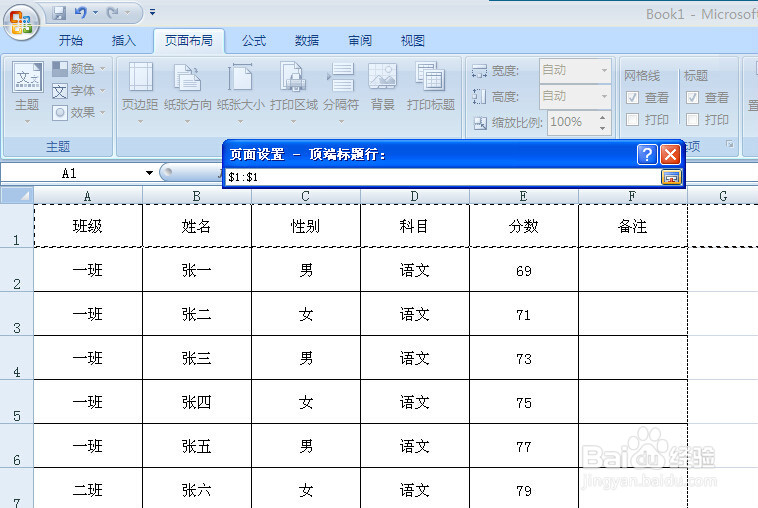Click the header cell 分数
The height and width of the screenshot is (508, 758).
click(524, 226)
